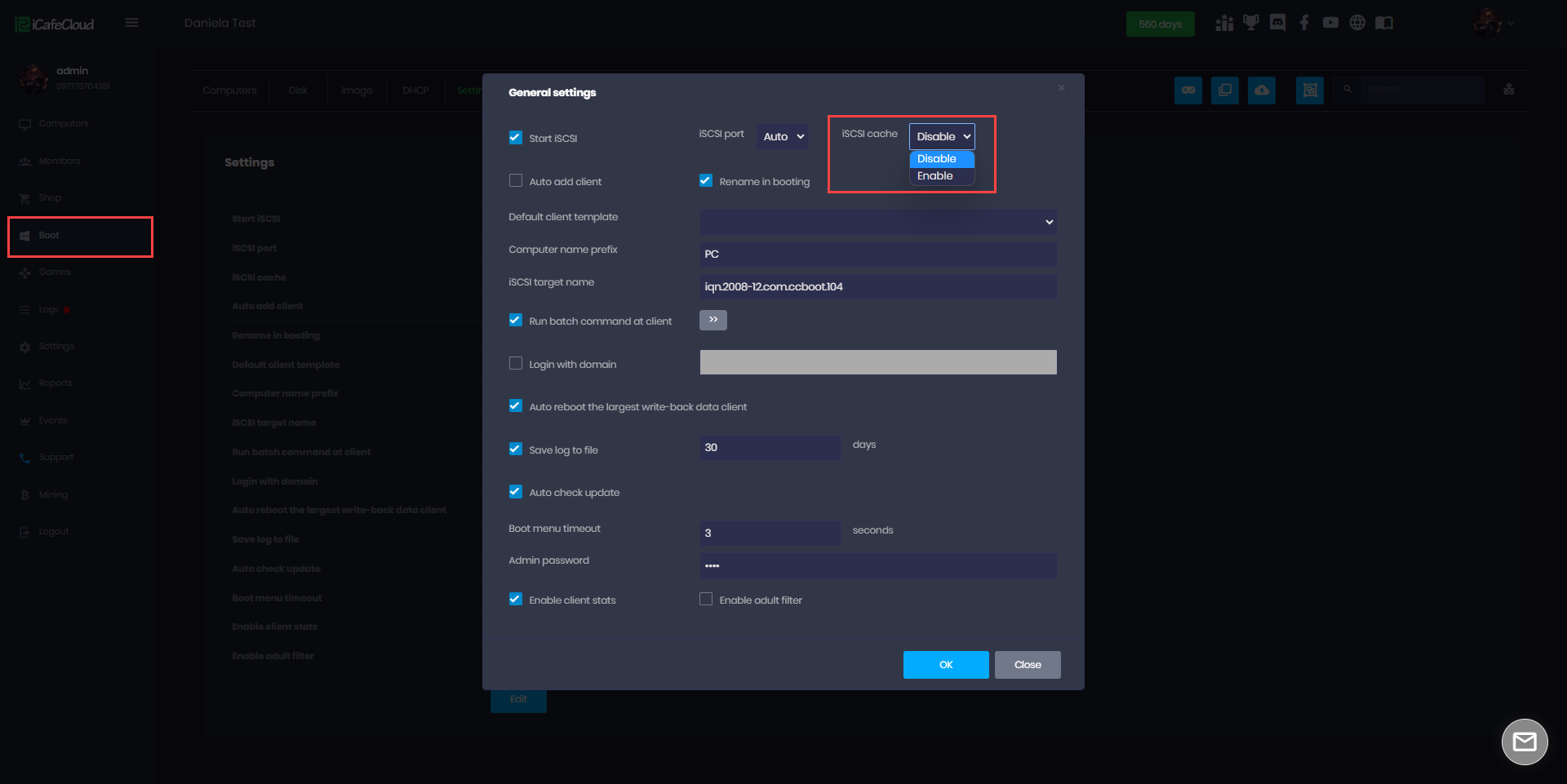Click the cloud upload icon button
Screen dimensions: 1567x784
[x=1261, y=90]
